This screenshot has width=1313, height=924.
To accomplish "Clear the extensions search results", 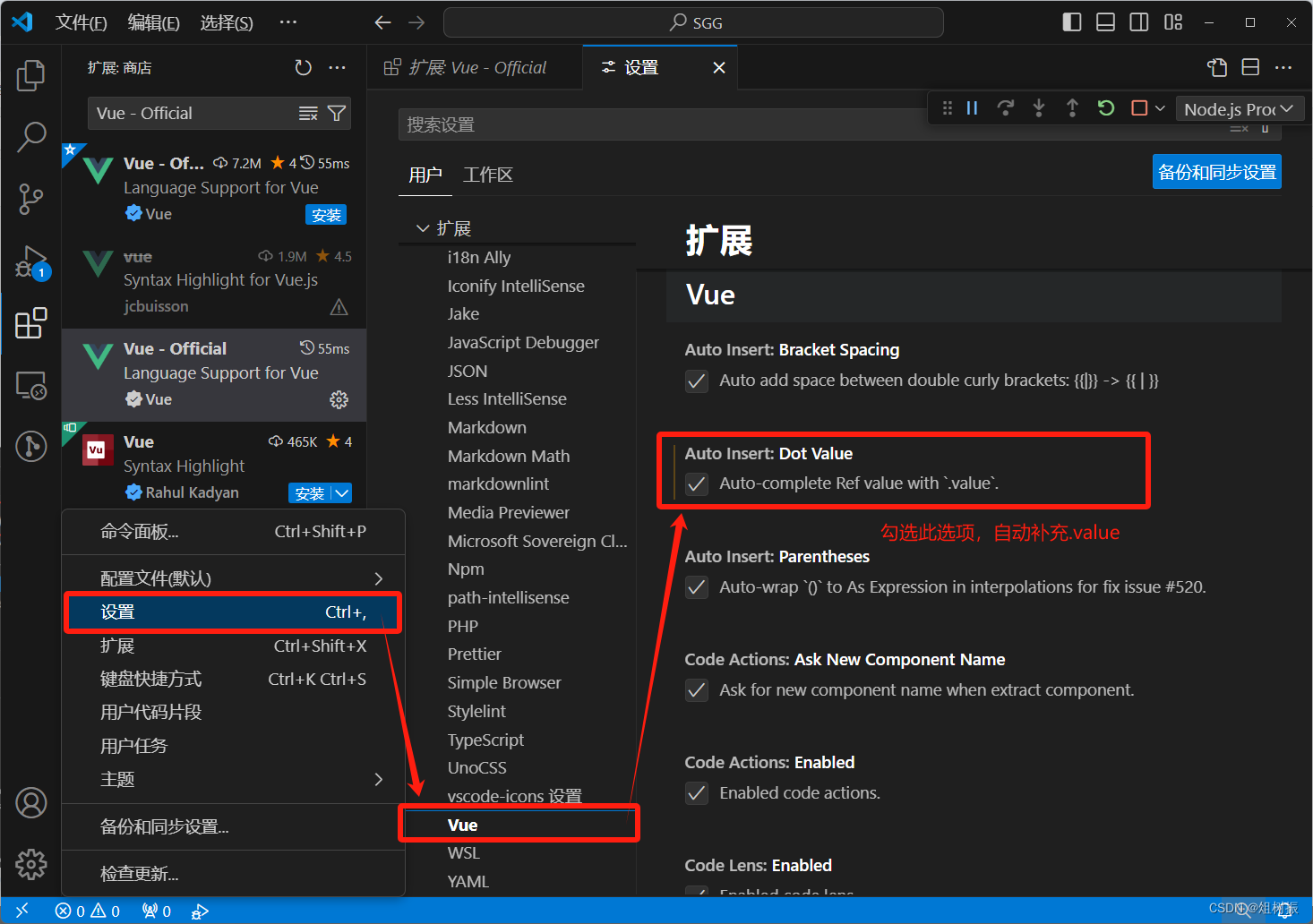I will click(x=308, y=113).
